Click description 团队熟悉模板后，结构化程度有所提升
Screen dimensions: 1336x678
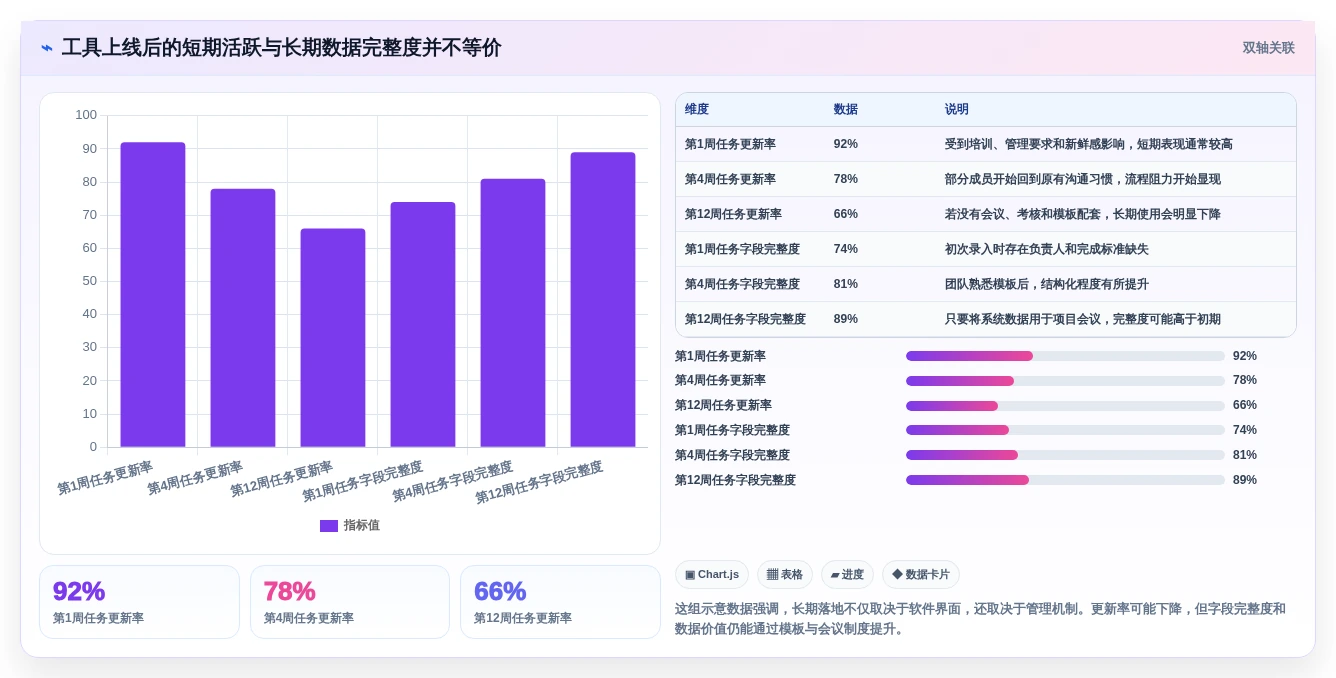[x=1047, y=284]
